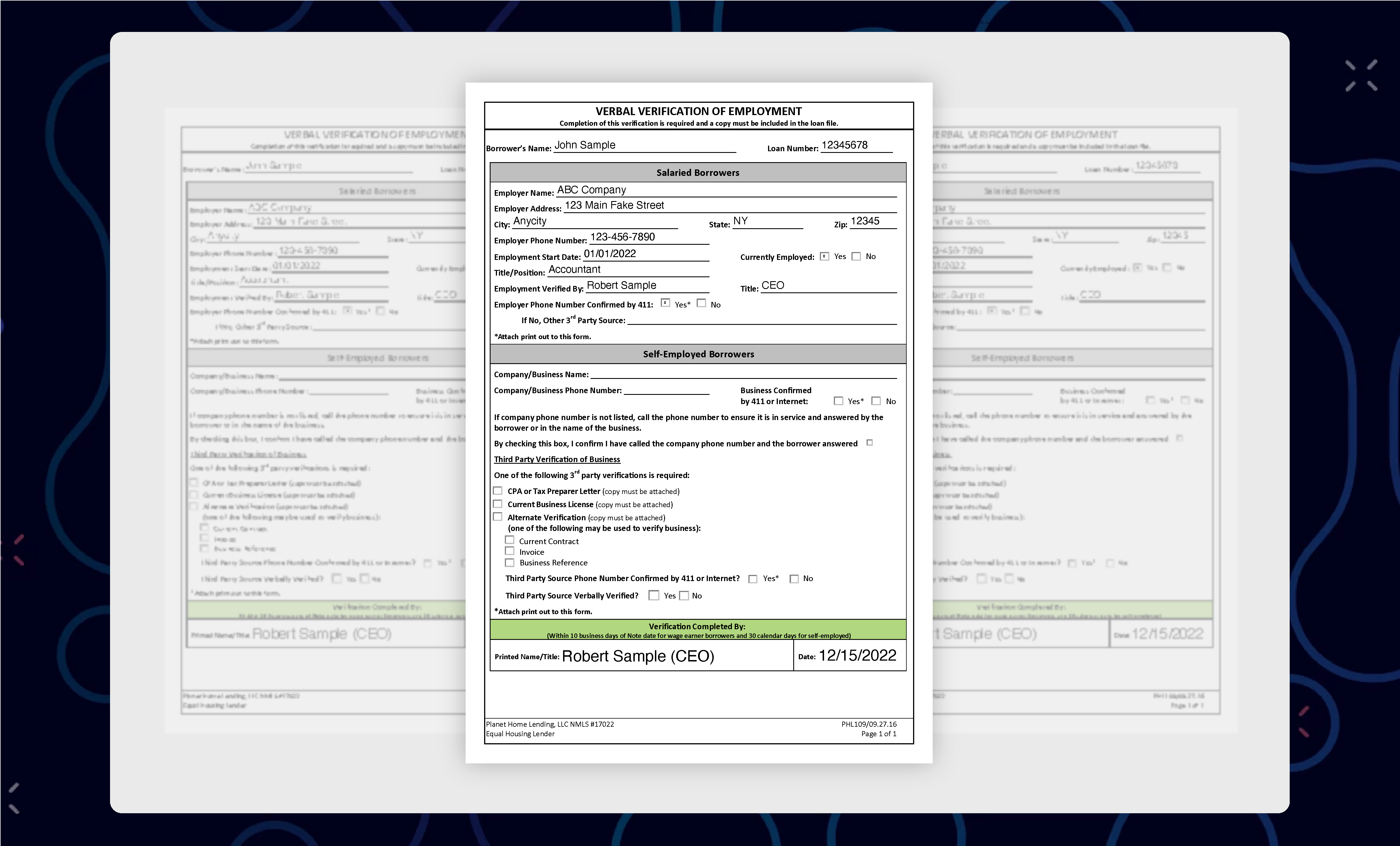Screen dimensions: 1400x846
Task: Select blurred form page on the left
Action: tap(315, 420)
